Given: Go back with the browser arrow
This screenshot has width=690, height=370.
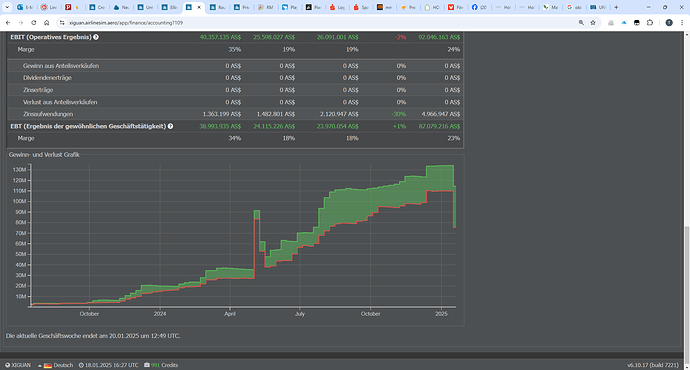Looking at the screenshot, I should pos(8,22).
